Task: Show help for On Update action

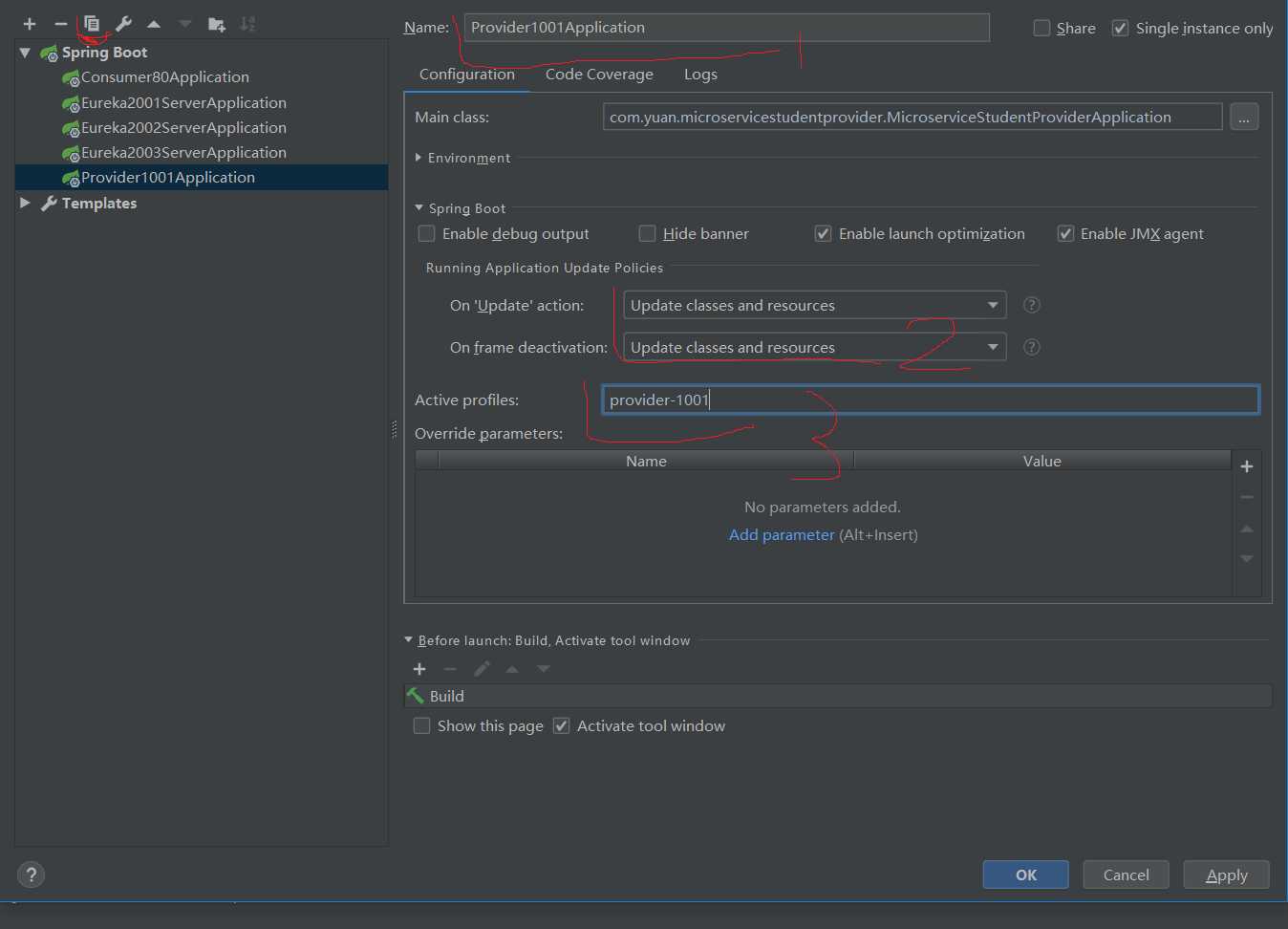Action: click(x=1032, y=305)
